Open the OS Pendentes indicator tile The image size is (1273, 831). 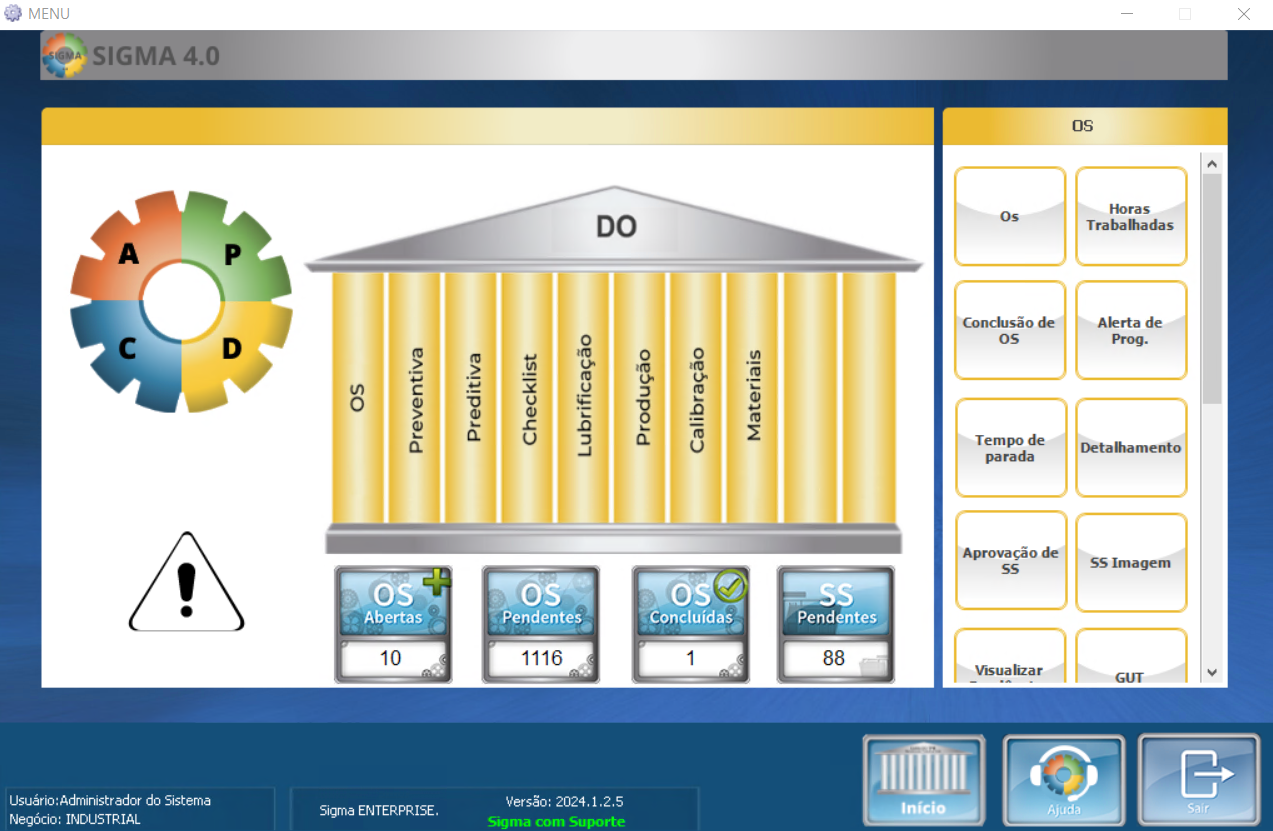tap(541, 625)
